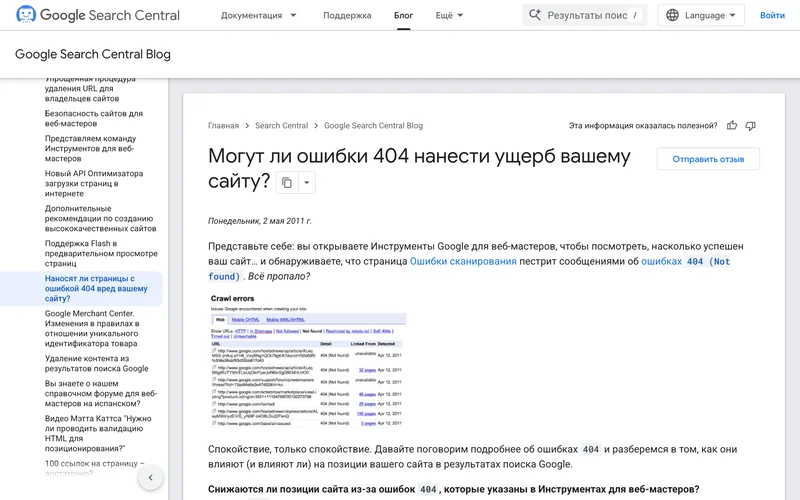The image size is (800, 500).
Task: Click the Crawl errors screenshot image
Action: click(x=308, y=360)
